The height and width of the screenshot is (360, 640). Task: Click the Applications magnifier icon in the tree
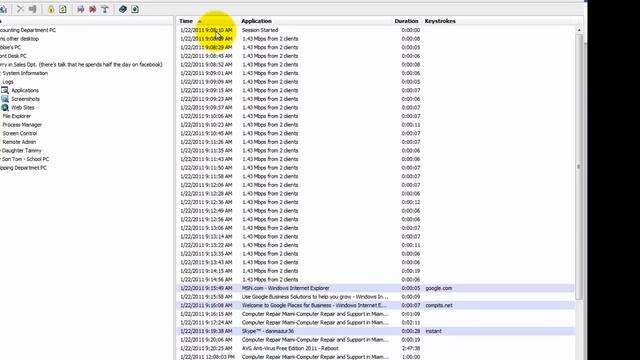(4, 90)
